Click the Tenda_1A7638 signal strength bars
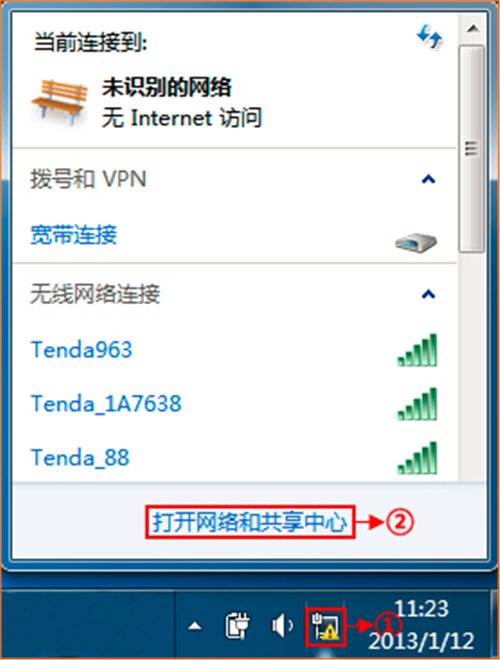 click(417, 404)
